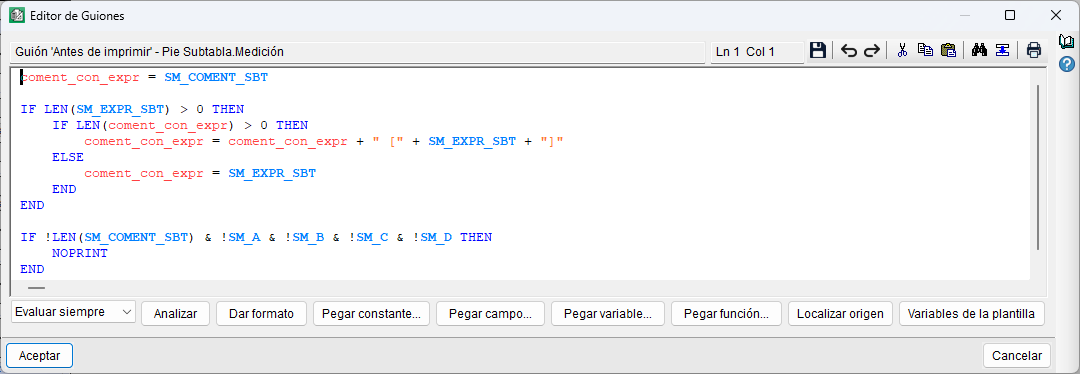Open the Pegar constante... dialog
The height and width of the screenshot is (374, 1080).
pos(372,313)
